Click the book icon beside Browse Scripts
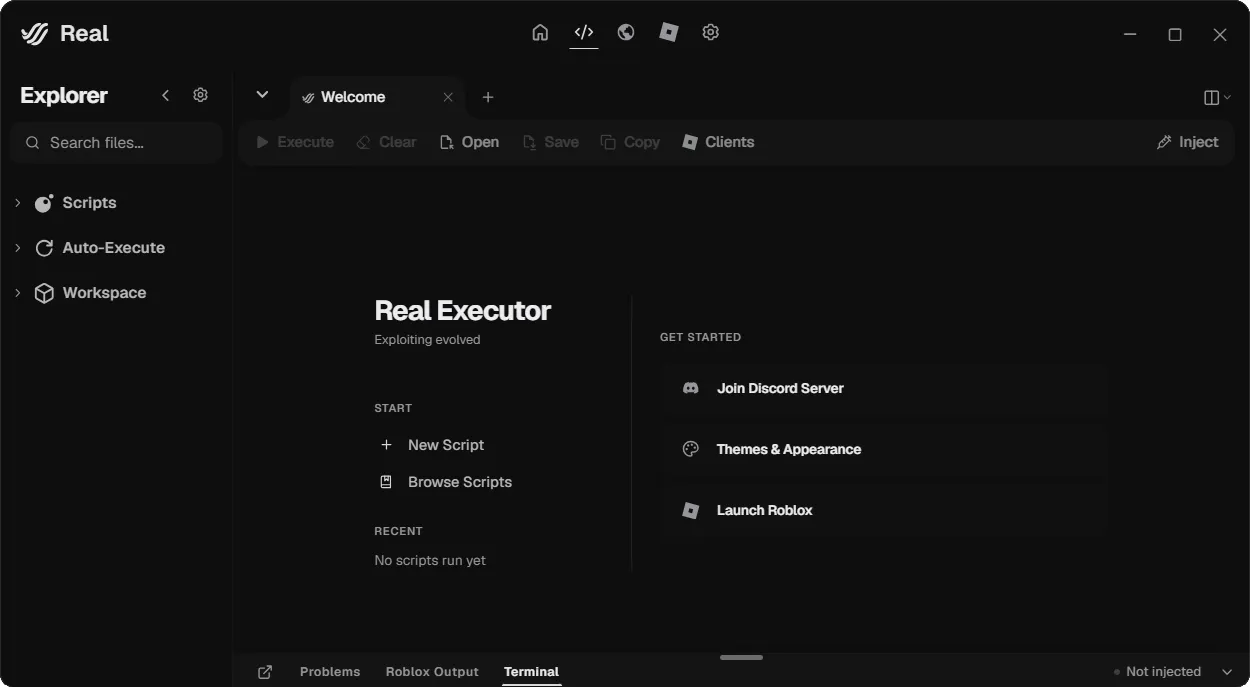The image size is (1250, 687). click(386, 482)
